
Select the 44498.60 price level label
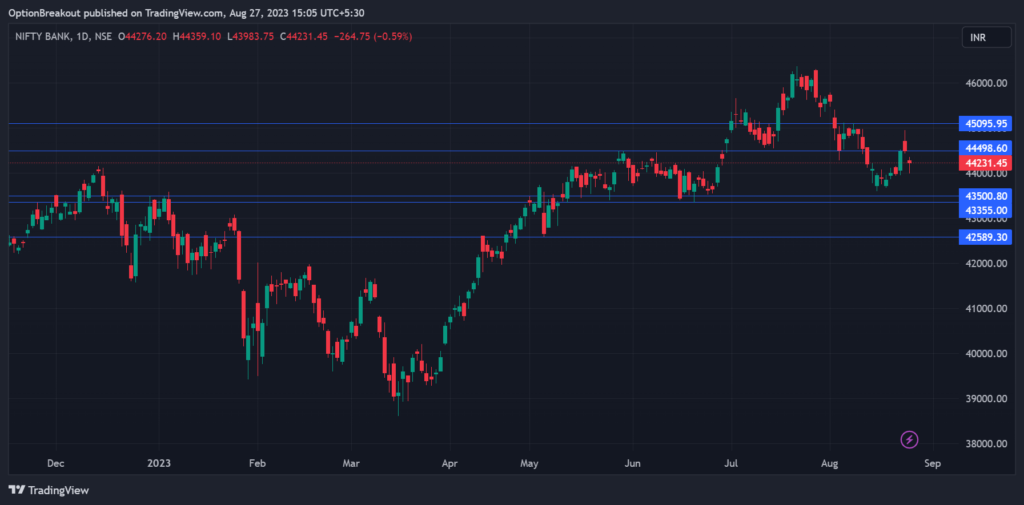point(986,149)
